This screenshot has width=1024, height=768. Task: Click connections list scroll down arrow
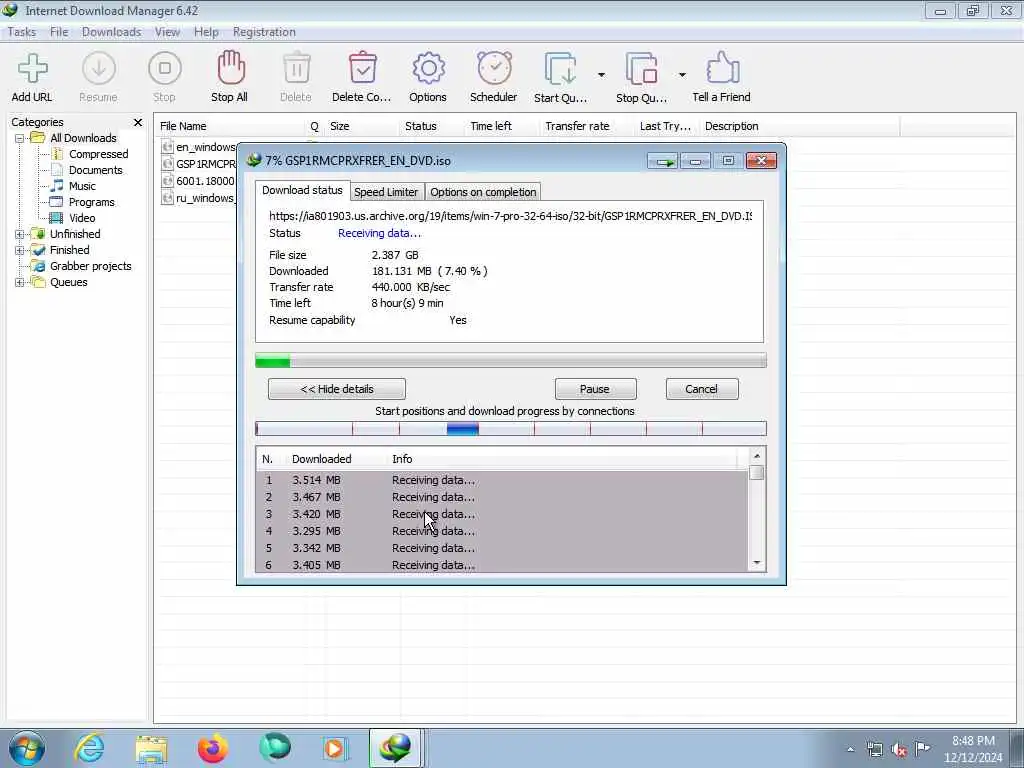757,563
